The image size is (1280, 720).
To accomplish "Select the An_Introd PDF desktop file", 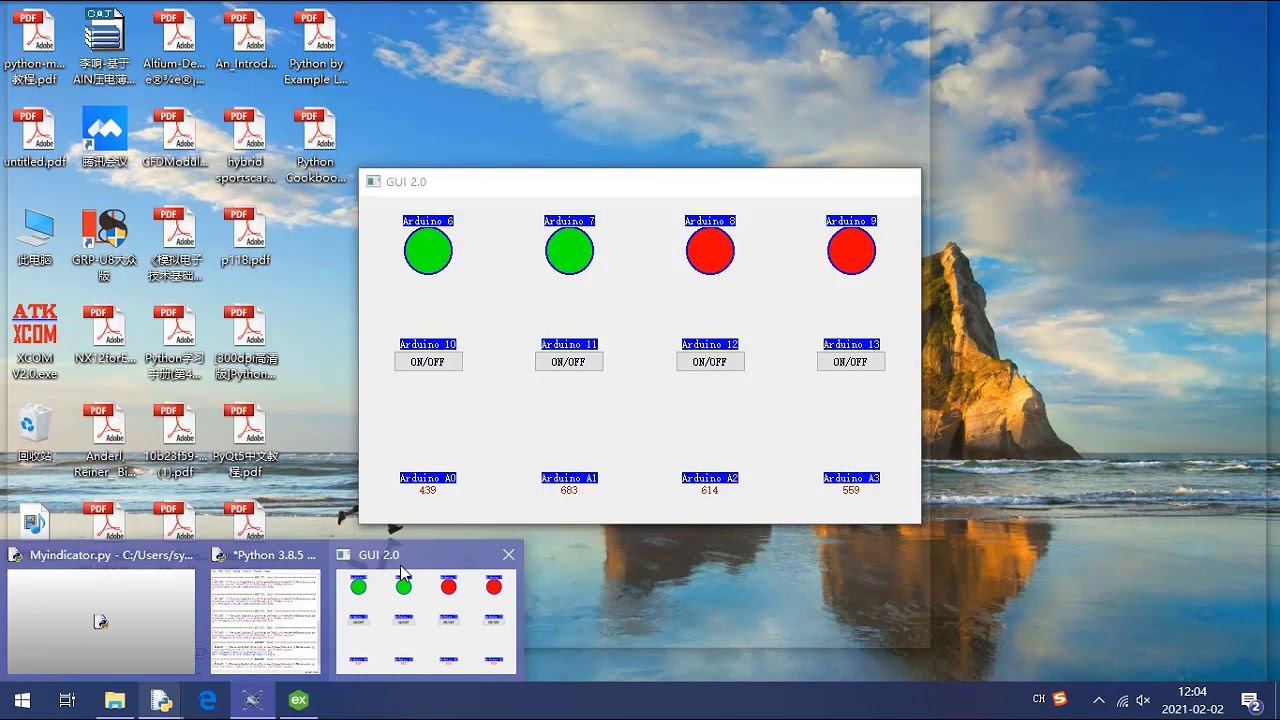I will (x=245, y=40).
